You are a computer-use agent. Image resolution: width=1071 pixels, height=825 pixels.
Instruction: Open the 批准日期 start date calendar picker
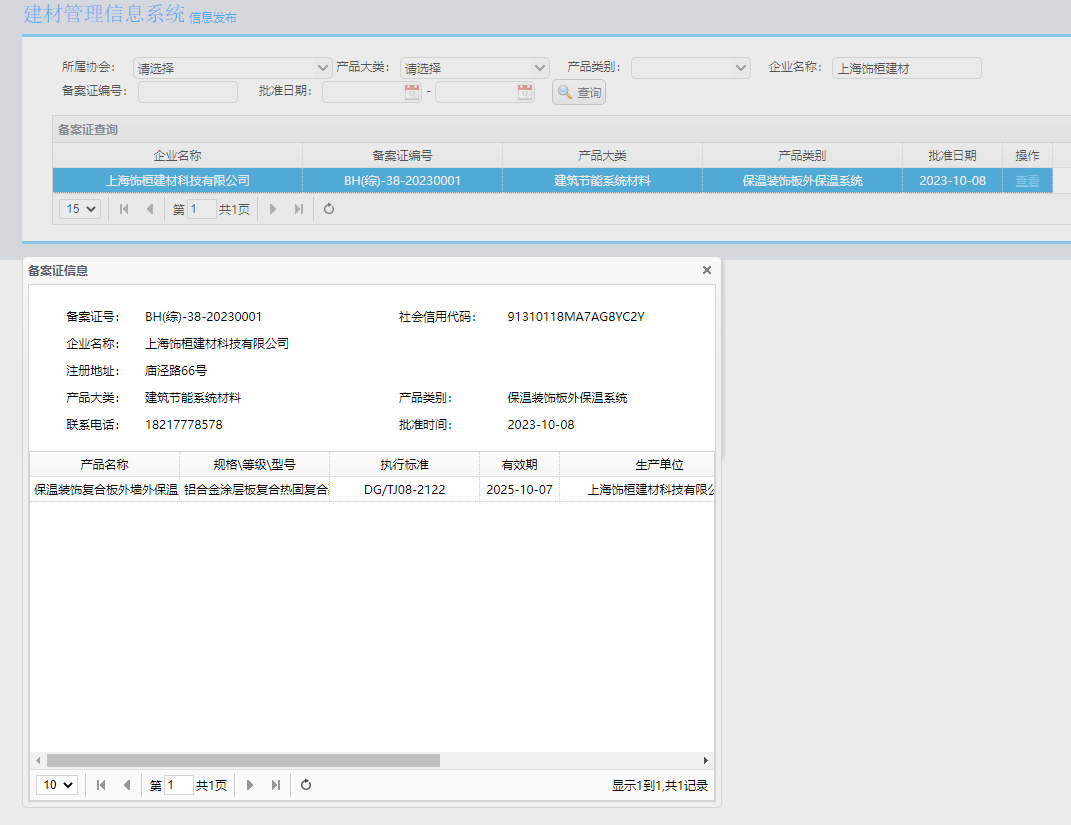click(x=412, y=92)
